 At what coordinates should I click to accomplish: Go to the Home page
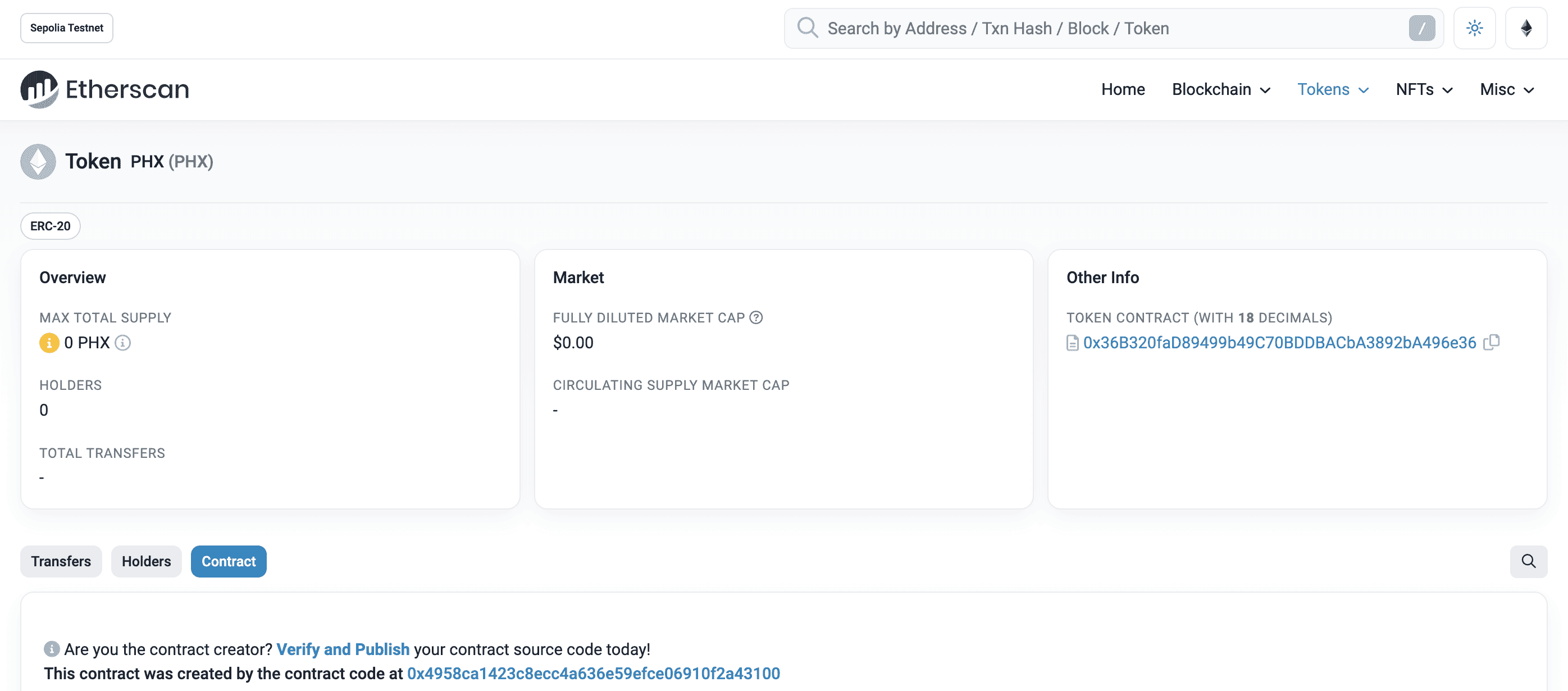click(x=1123, y=89)
